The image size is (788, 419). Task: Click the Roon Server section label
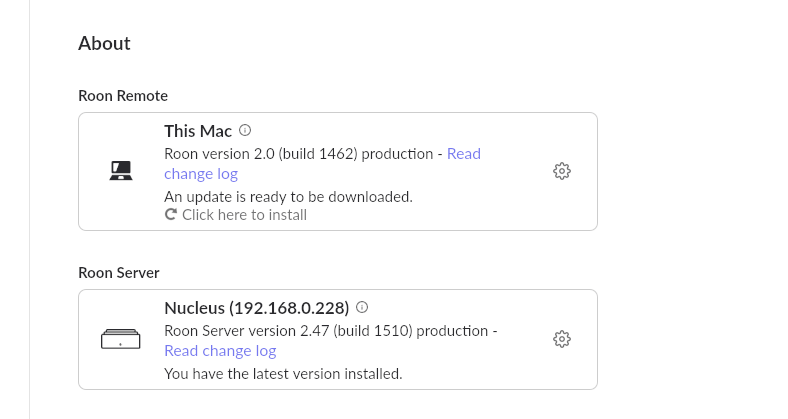click(119, 272)
